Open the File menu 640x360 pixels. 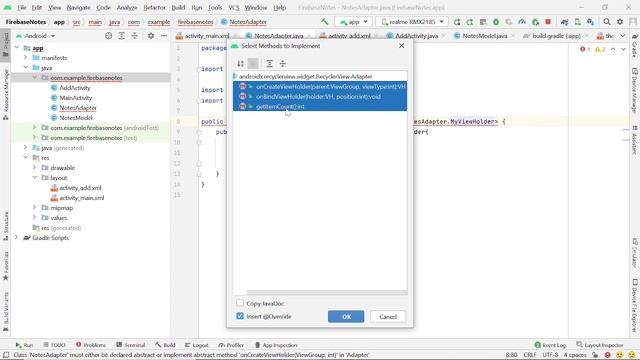point(22,7)
